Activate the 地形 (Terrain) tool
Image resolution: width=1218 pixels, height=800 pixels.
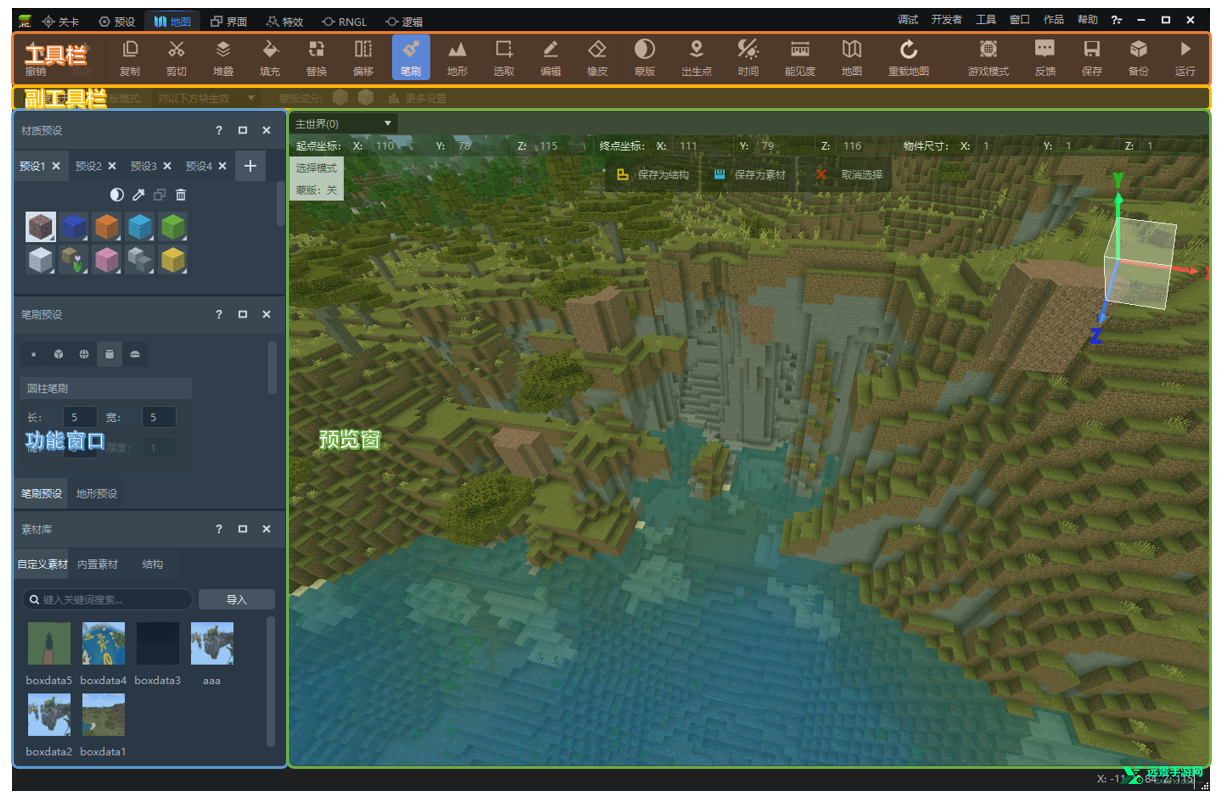tap(457, 57)
